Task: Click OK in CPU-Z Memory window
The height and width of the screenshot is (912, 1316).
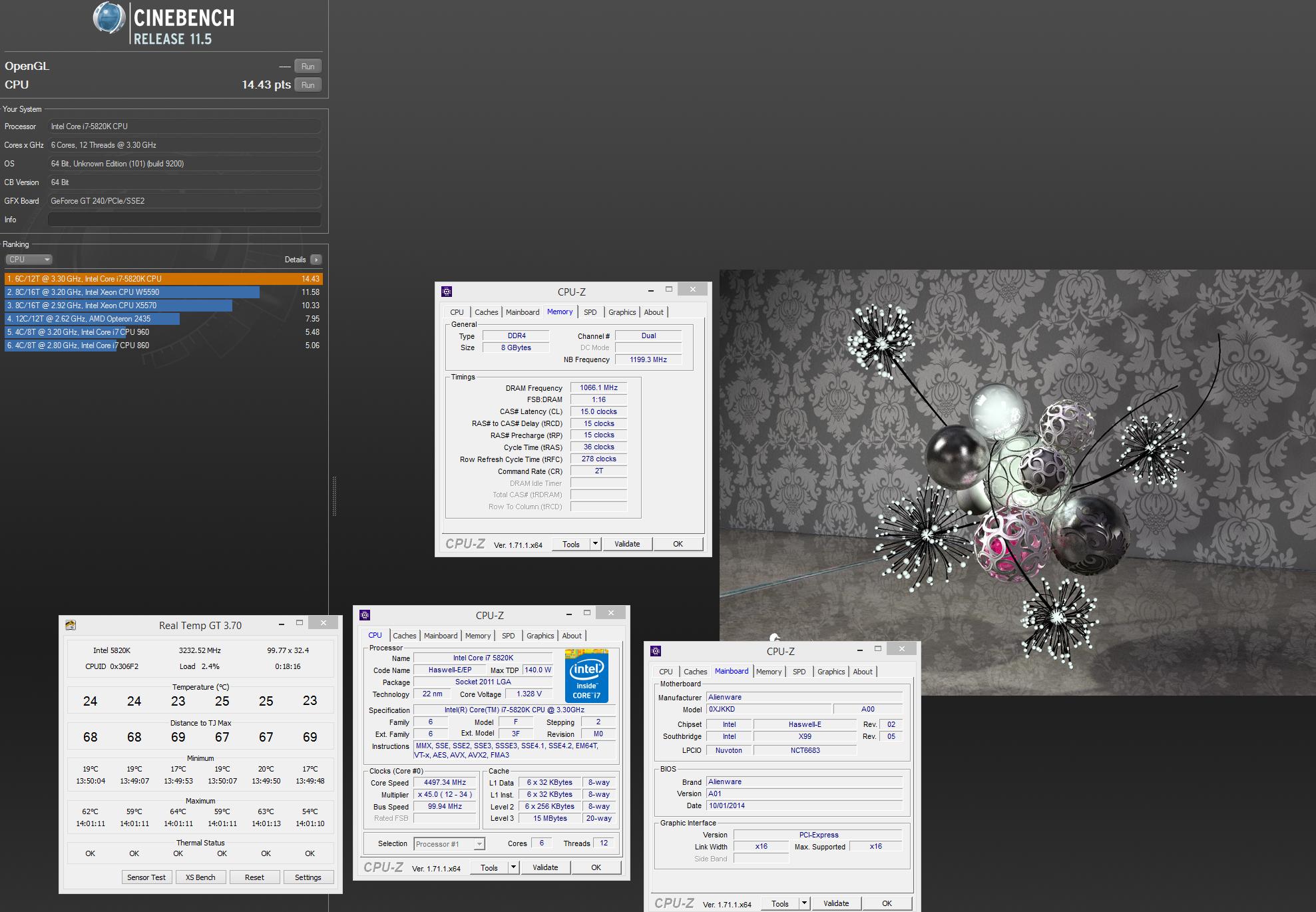Action: (678, 544)
